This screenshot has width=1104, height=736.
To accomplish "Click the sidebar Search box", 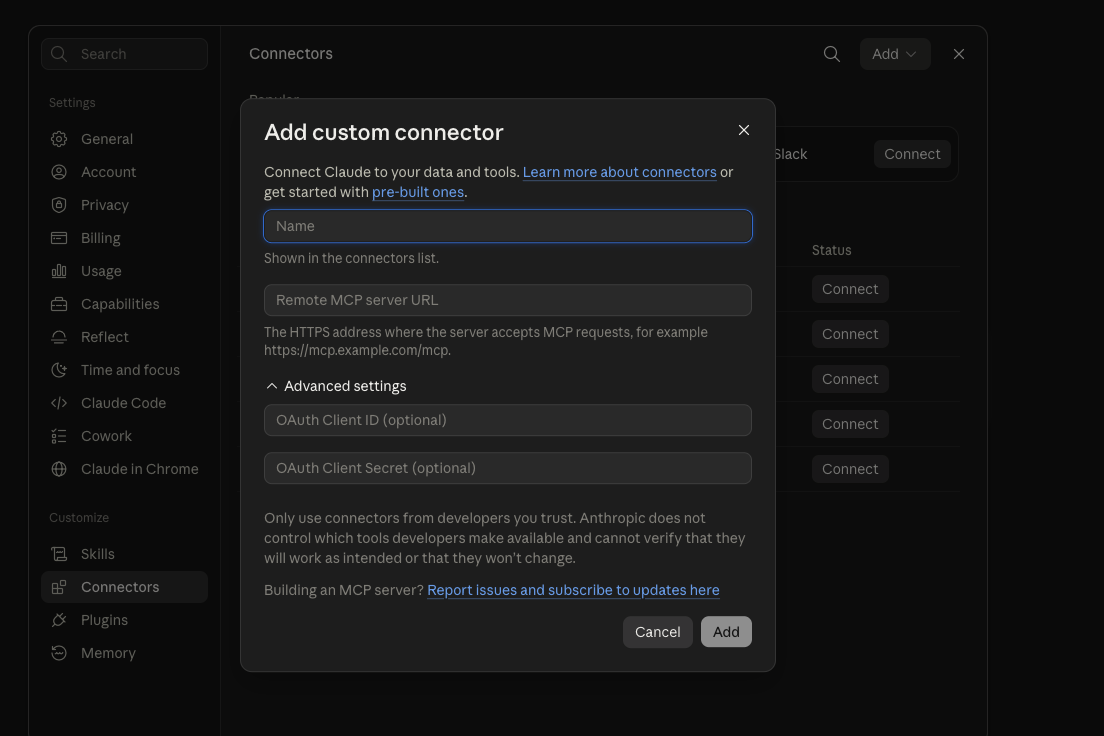I will (x=125, y=54).
